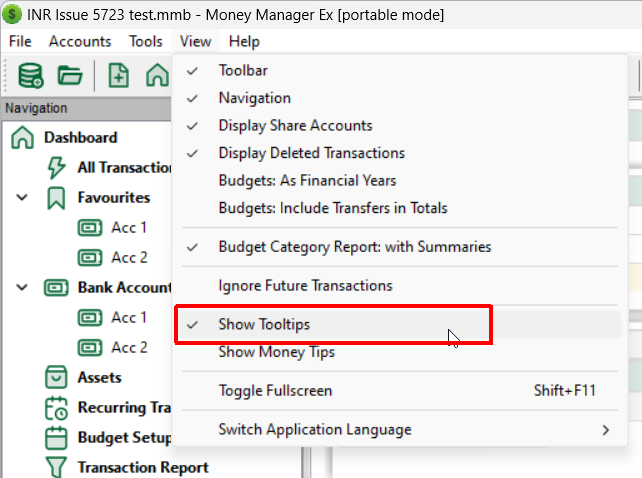This screenshot has height=478, width=642.
Task: Open Assets in navigation tree
Action: pos(99,377)
